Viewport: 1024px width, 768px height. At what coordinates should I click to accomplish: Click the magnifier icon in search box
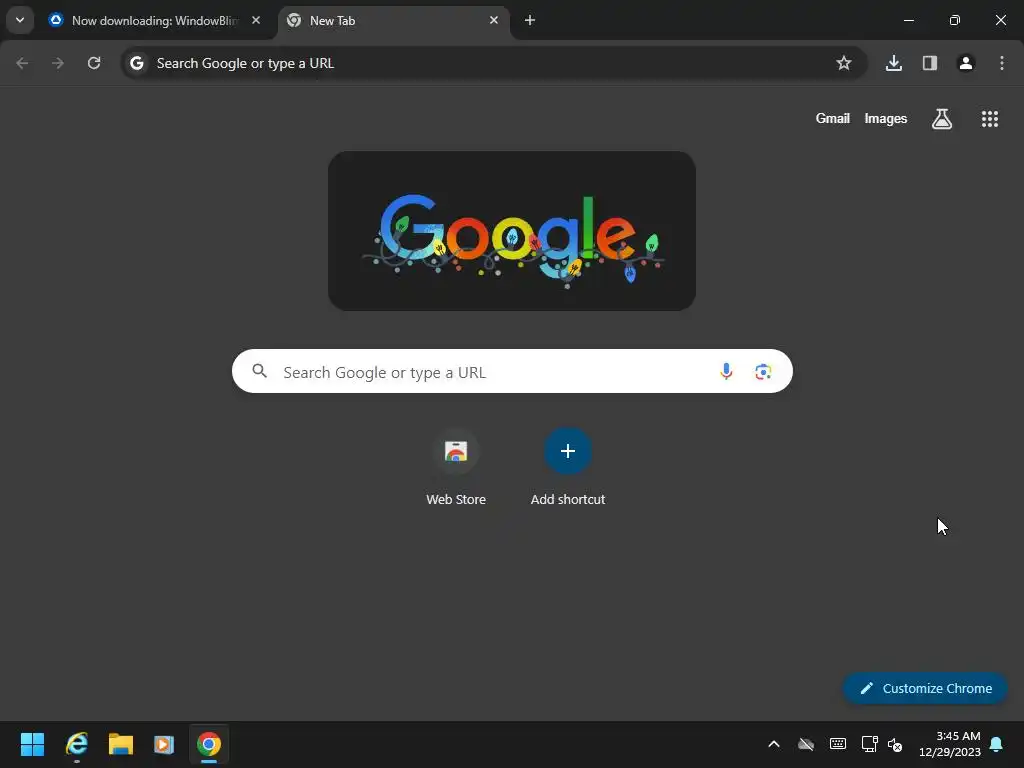259,372
